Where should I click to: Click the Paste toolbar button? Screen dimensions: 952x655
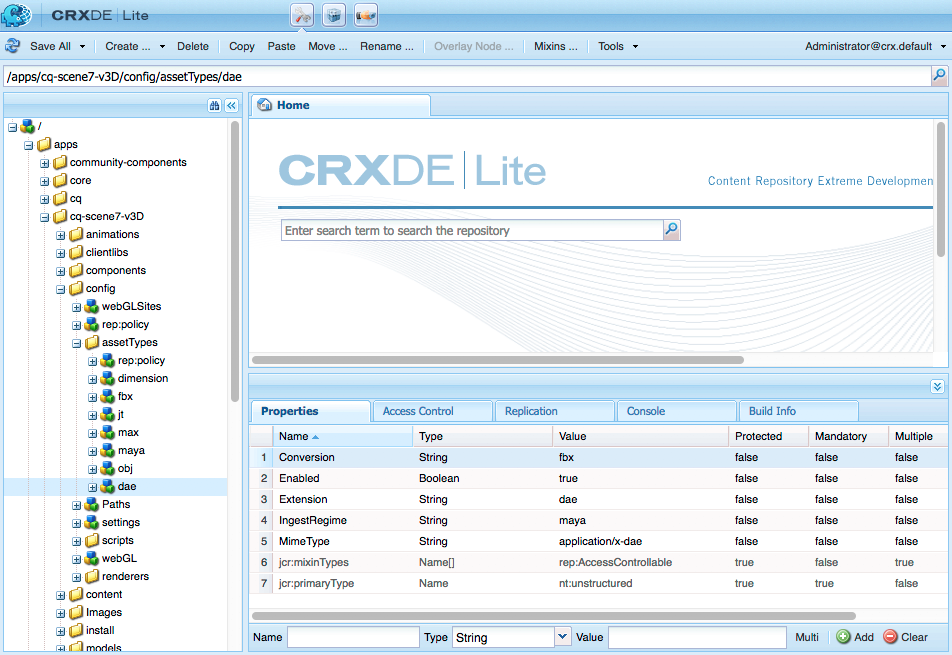281,46
